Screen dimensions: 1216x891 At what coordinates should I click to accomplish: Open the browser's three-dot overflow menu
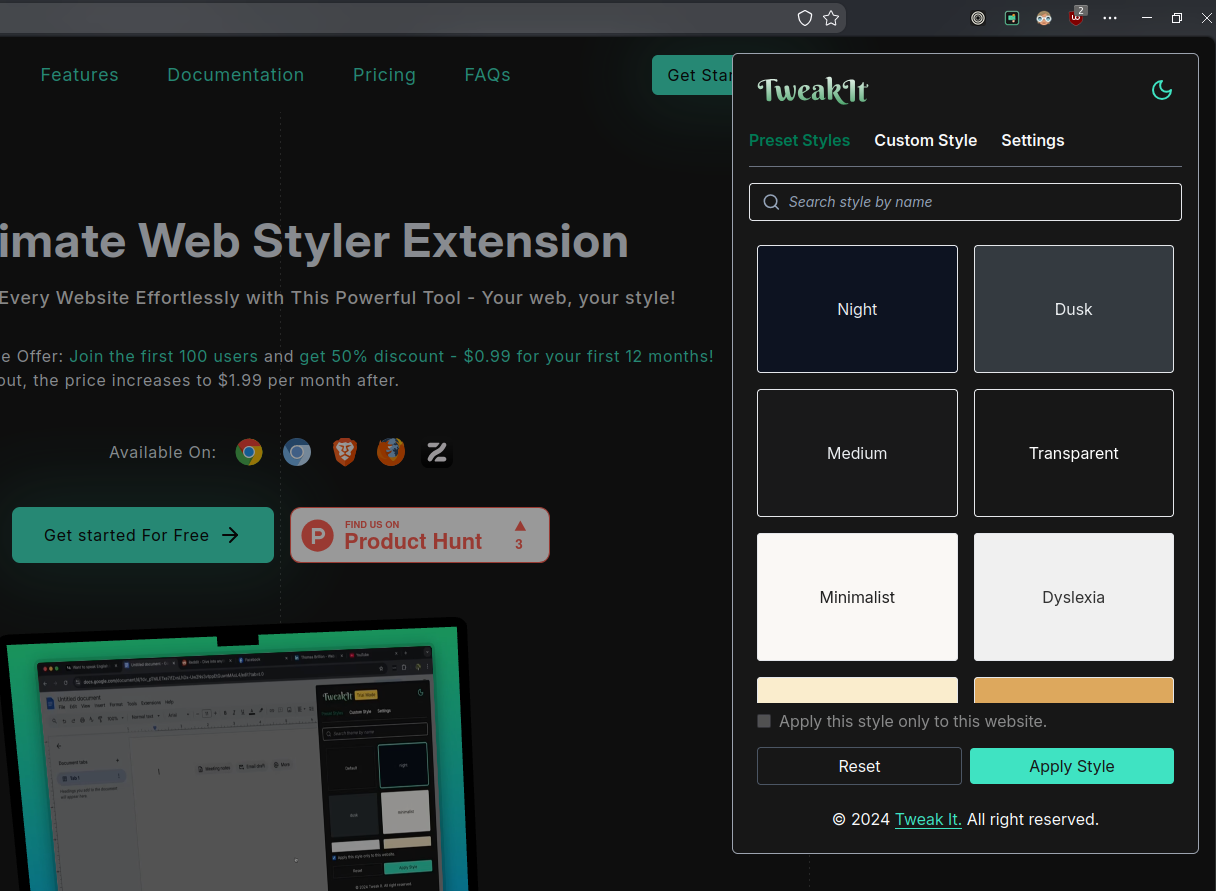1110,18
